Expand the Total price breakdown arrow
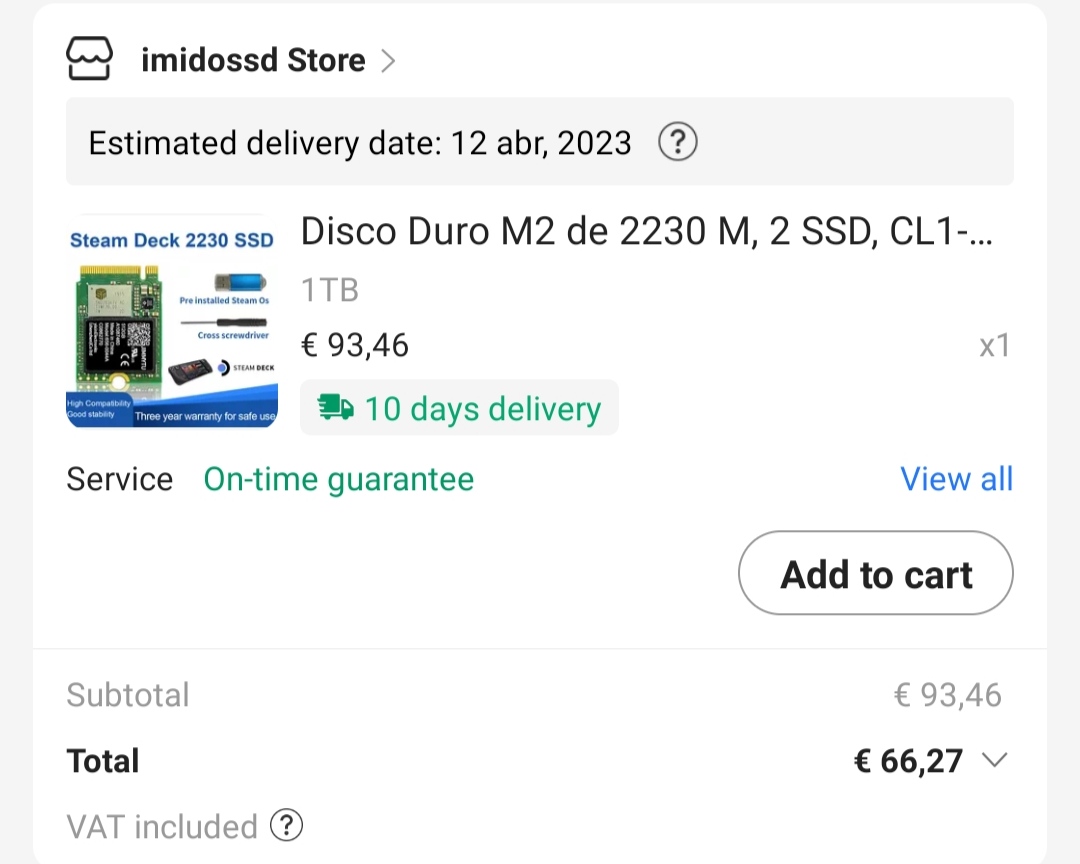Viewport: 1080px width, 864px height. [994, 760]
